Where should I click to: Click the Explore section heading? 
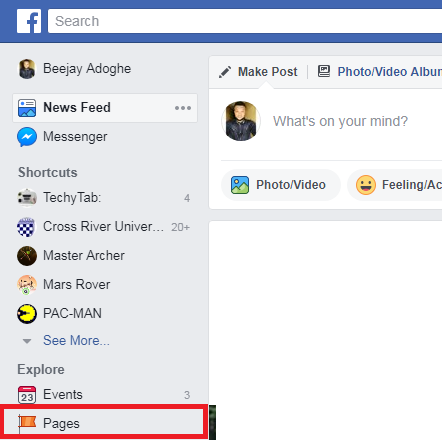[x=41, y=370]
